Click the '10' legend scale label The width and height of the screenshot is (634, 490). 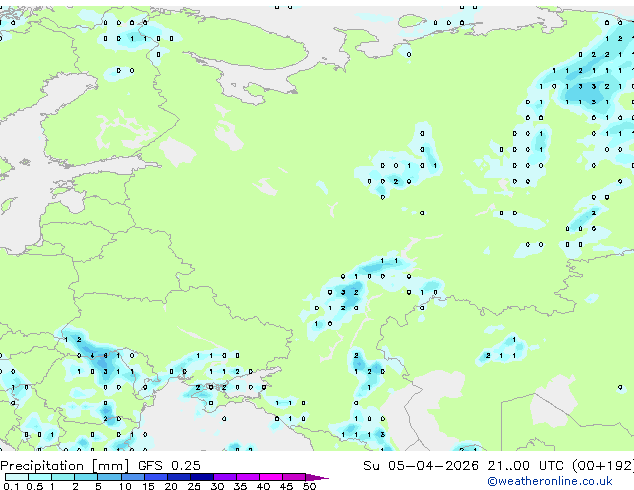point(125,486)
